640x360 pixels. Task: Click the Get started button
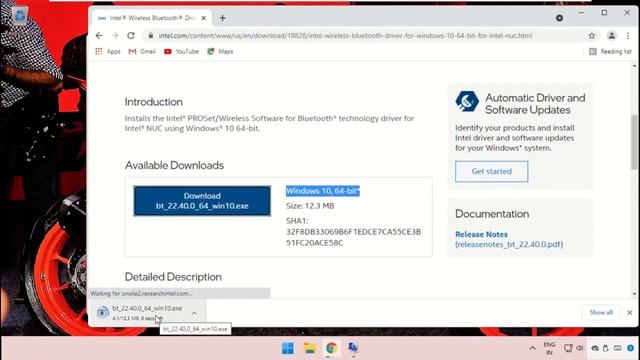[x=491, y=171]
